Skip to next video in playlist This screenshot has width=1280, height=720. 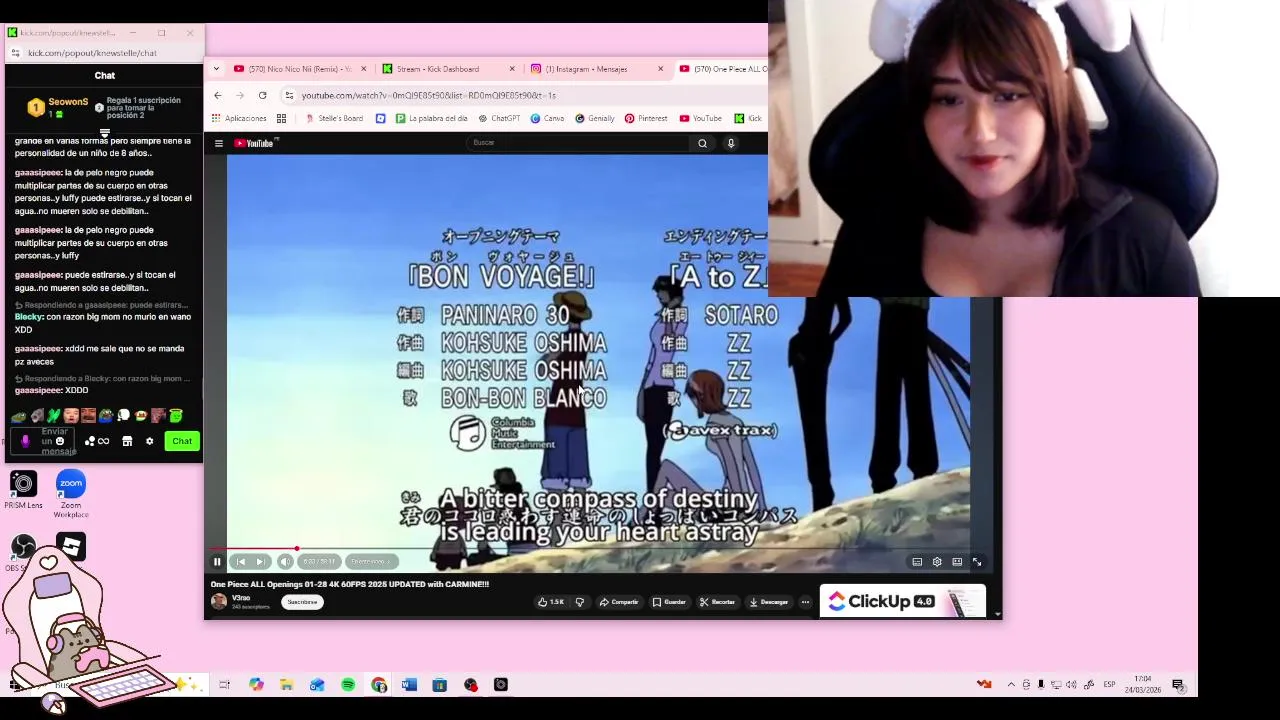(x=260, y=562)
